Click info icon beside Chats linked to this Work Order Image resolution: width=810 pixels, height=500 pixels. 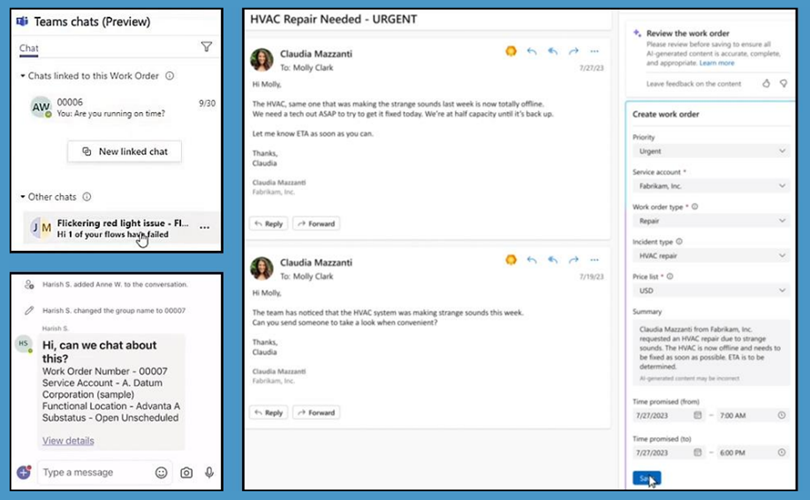tap(169, 76)
